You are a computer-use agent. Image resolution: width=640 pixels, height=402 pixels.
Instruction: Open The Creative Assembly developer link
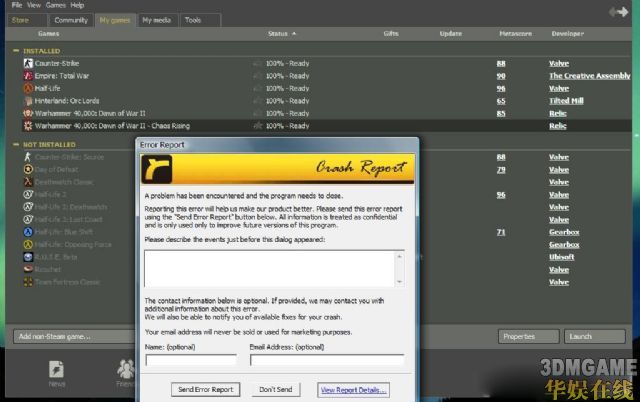click(589, 76)
